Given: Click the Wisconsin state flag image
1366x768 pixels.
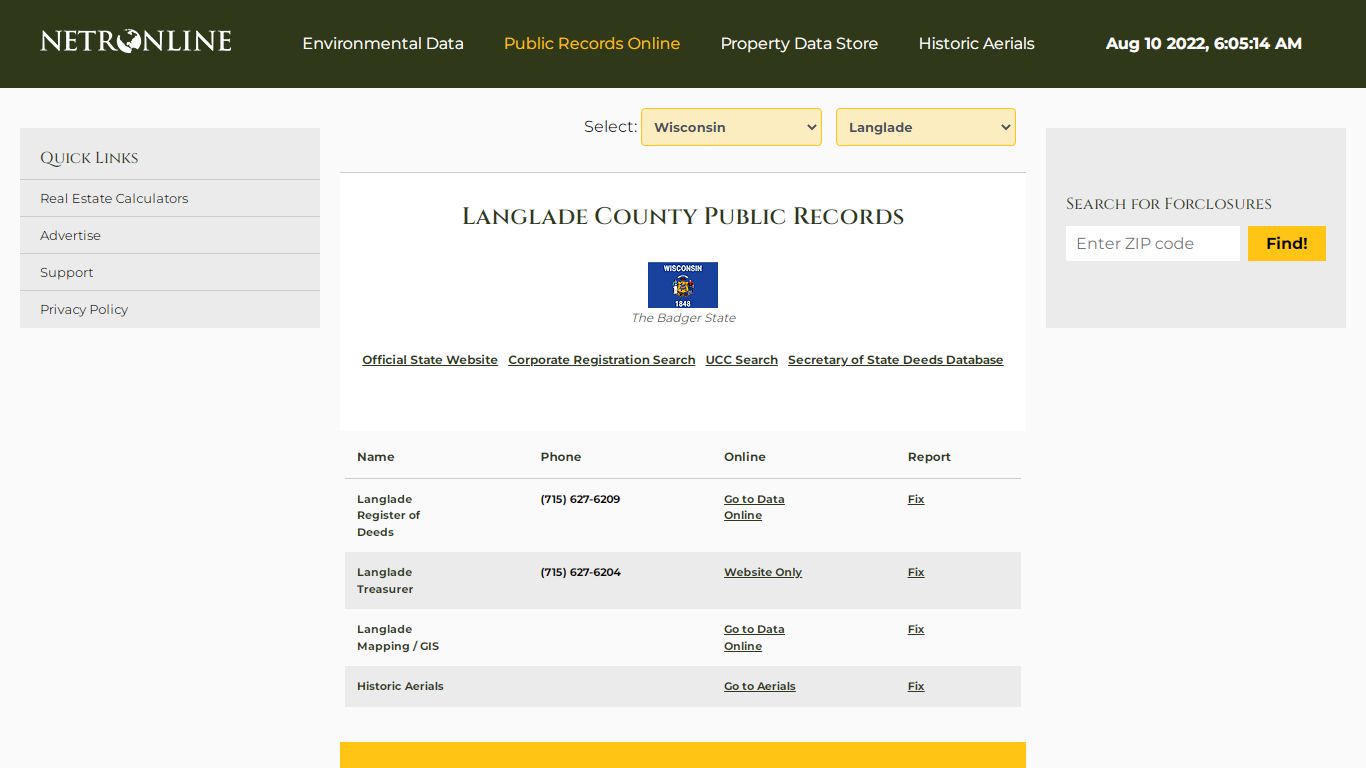Looking at the screenshot, I should [x=683, y=285].
